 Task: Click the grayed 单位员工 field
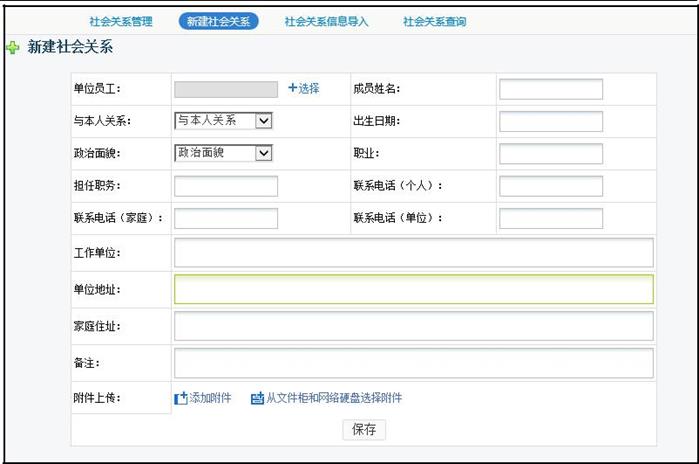click(226, 89)
